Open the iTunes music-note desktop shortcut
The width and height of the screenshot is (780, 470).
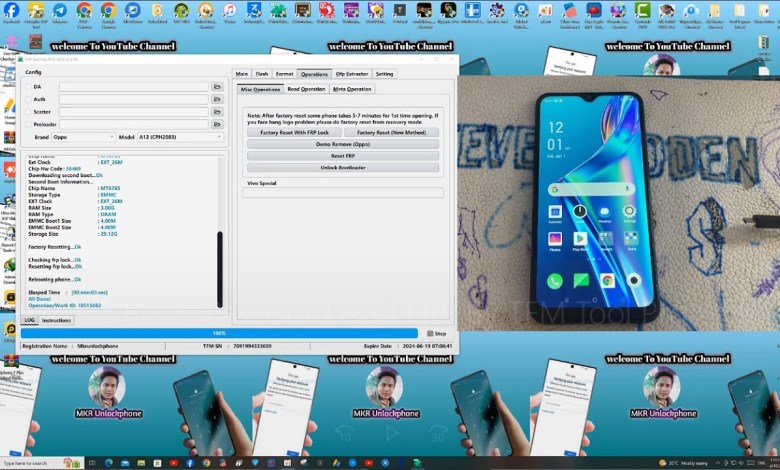pyautogui.click(x=229, y=12)
